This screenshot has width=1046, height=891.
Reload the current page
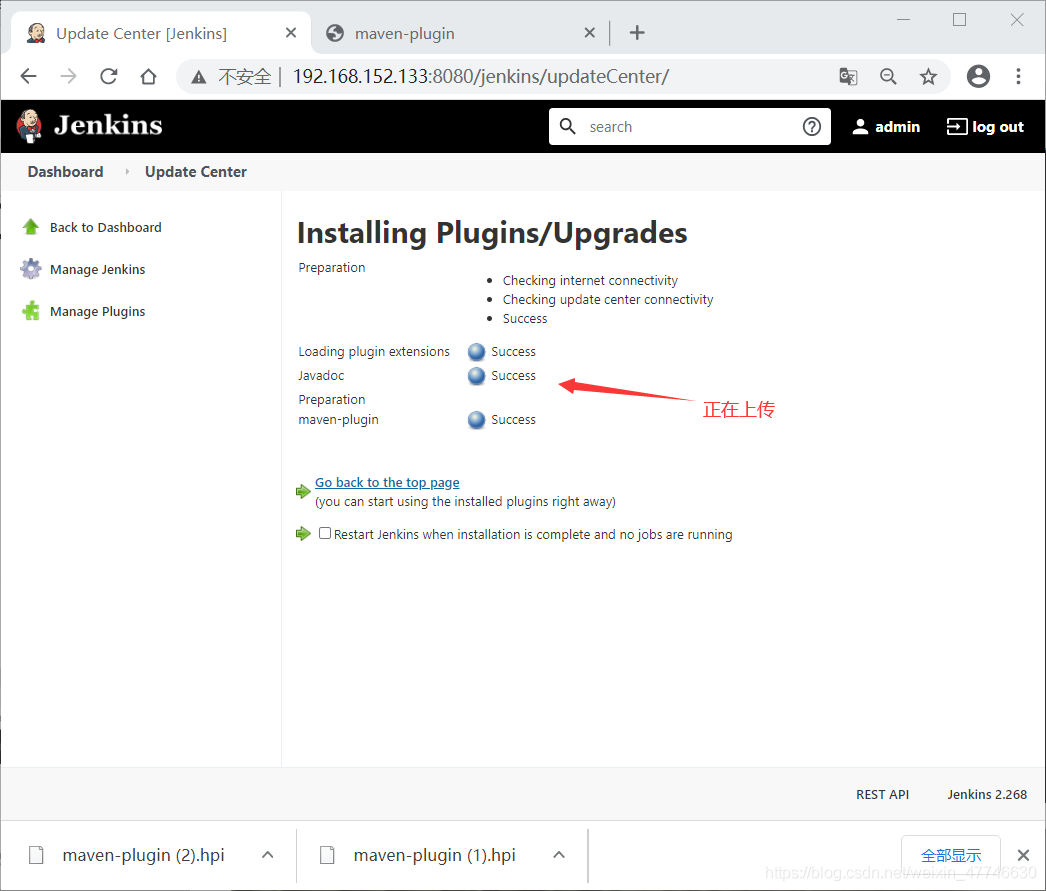109,76
